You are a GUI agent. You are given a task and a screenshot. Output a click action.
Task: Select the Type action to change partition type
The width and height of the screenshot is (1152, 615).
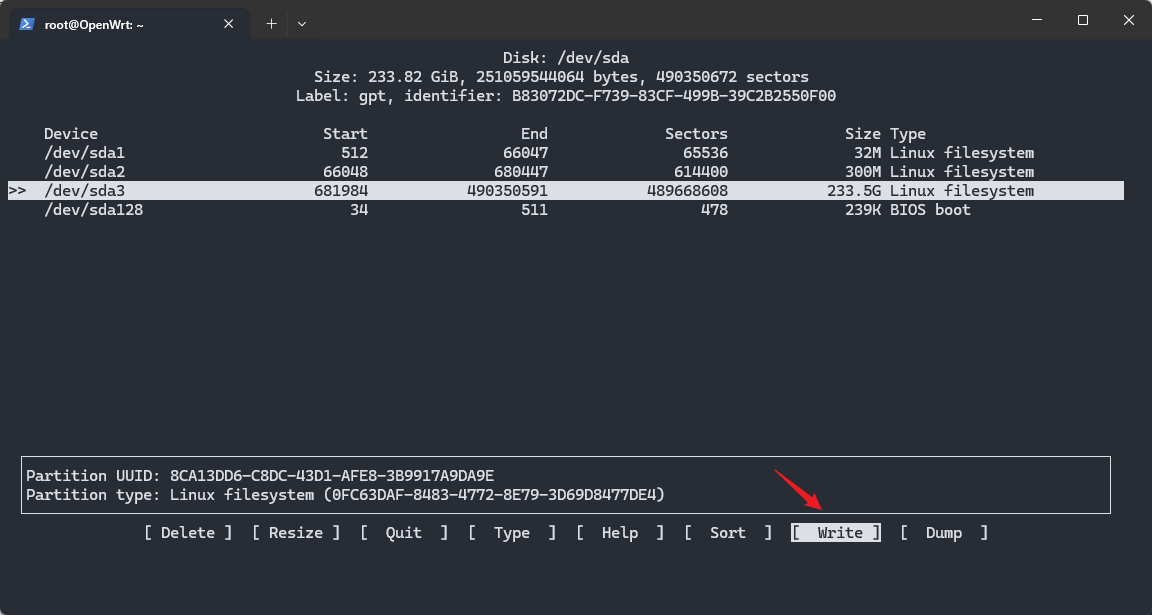click(x=511, y=532)
